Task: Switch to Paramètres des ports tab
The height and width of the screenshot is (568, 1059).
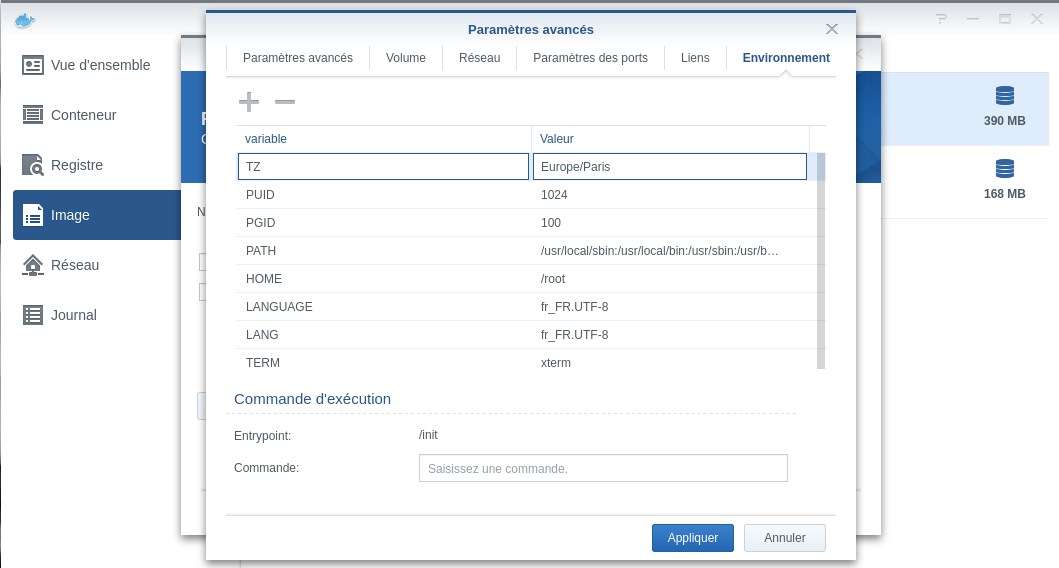Action: pos(590,58)
